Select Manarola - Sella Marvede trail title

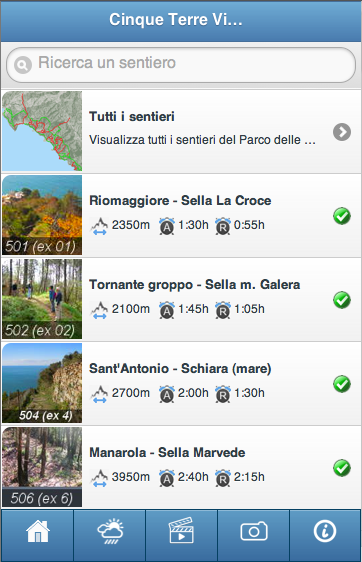point(167,453)
